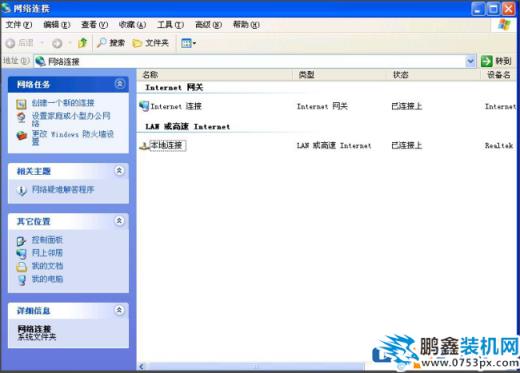Click the Internet 网关 group heading
The width and height of the screenshot is (520, 373).
point(174,88)
